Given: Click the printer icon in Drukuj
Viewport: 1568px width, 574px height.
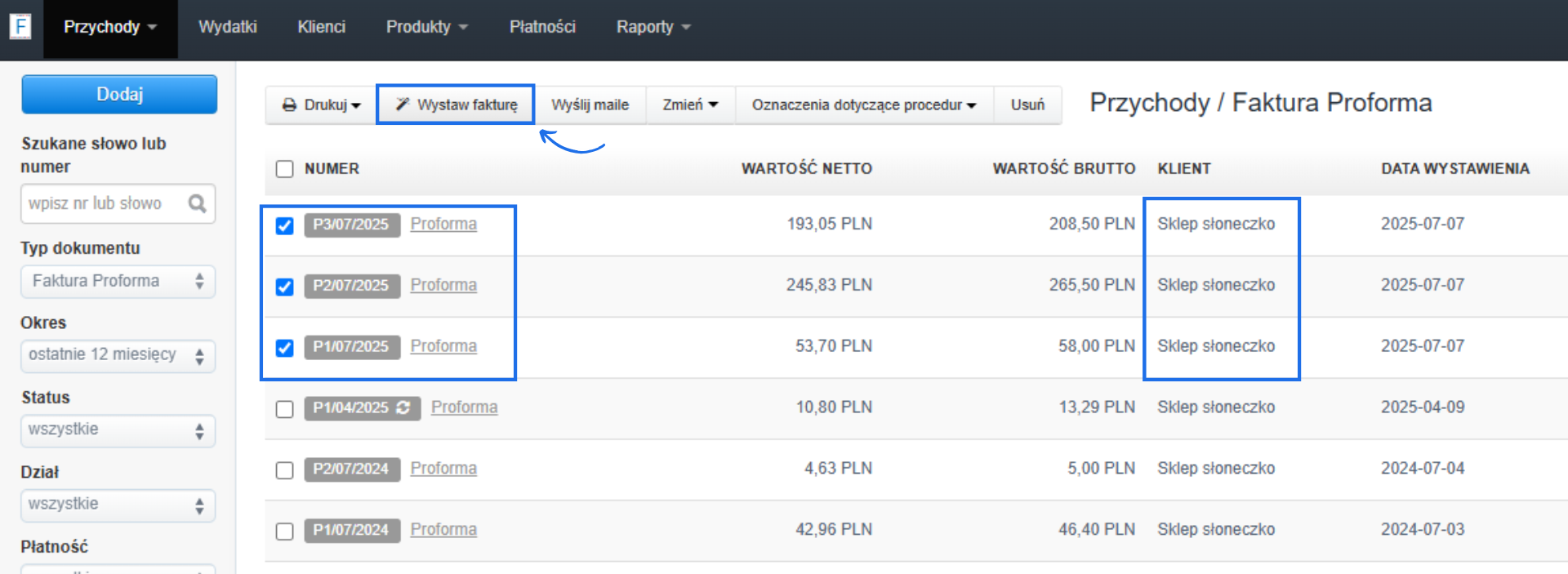Looking at the screenshot, I should (x=289, y=105).
